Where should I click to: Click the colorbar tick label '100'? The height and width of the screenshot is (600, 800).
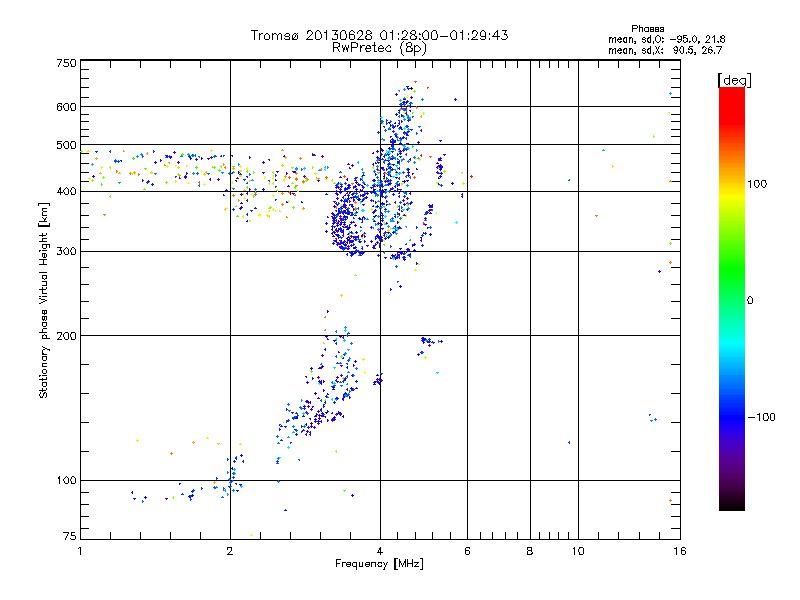(757, 184)
